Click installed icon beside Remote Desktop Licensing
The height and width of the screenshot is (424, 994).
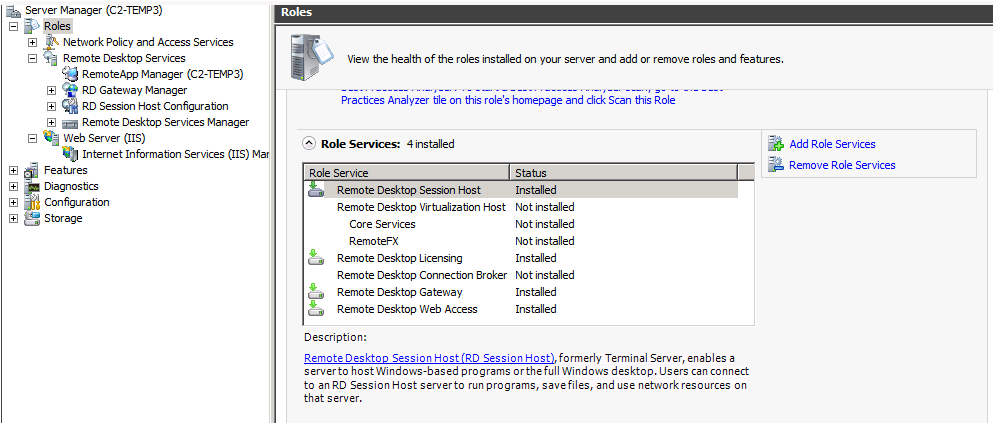[316, 257]
